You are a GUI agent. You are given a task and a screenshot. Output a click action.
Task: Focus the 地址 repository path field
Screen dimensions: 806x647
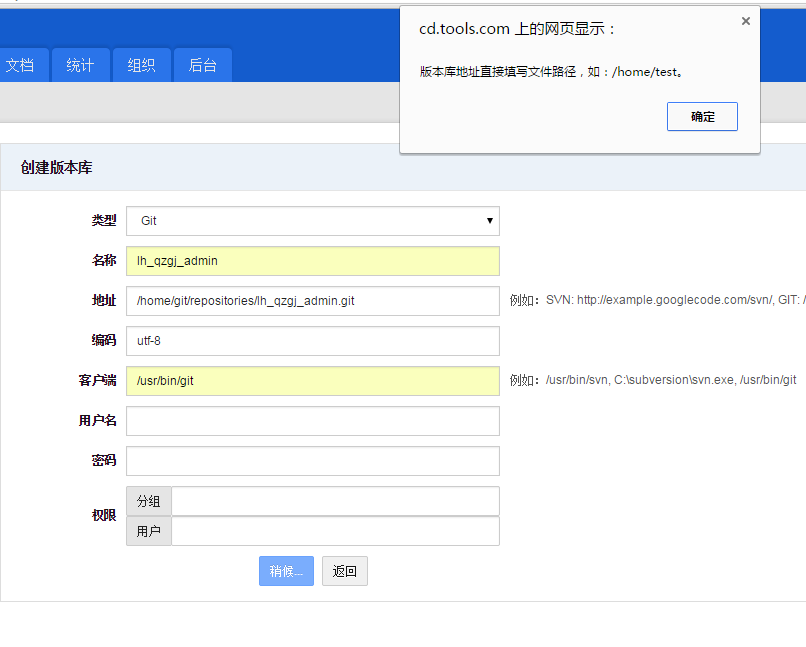tap(312, 301)
